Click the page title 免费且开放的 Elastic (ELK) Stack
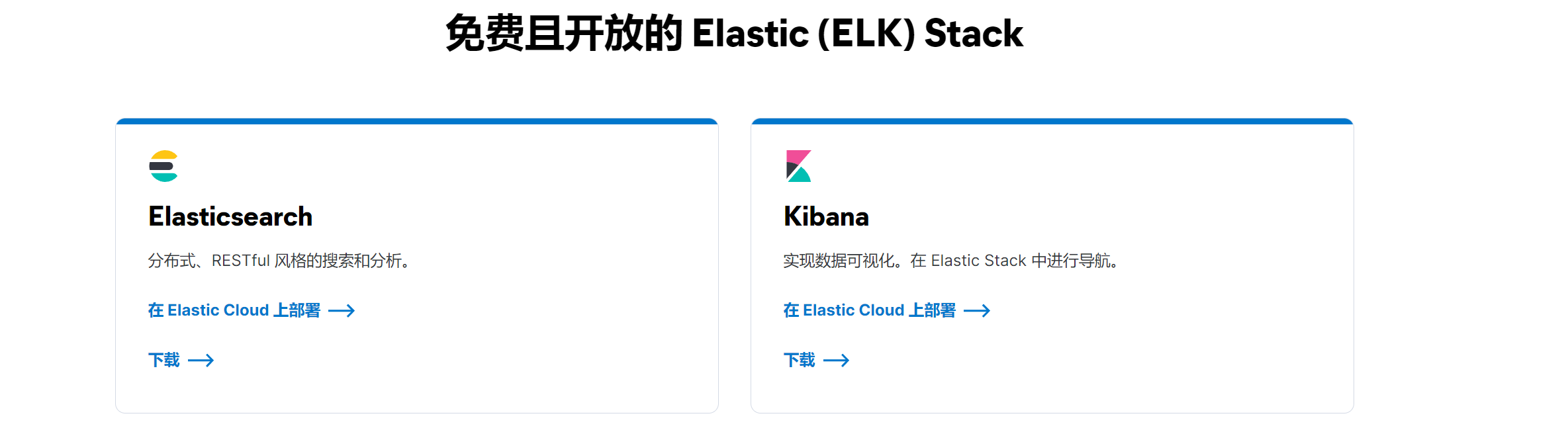 pos(734,32)
